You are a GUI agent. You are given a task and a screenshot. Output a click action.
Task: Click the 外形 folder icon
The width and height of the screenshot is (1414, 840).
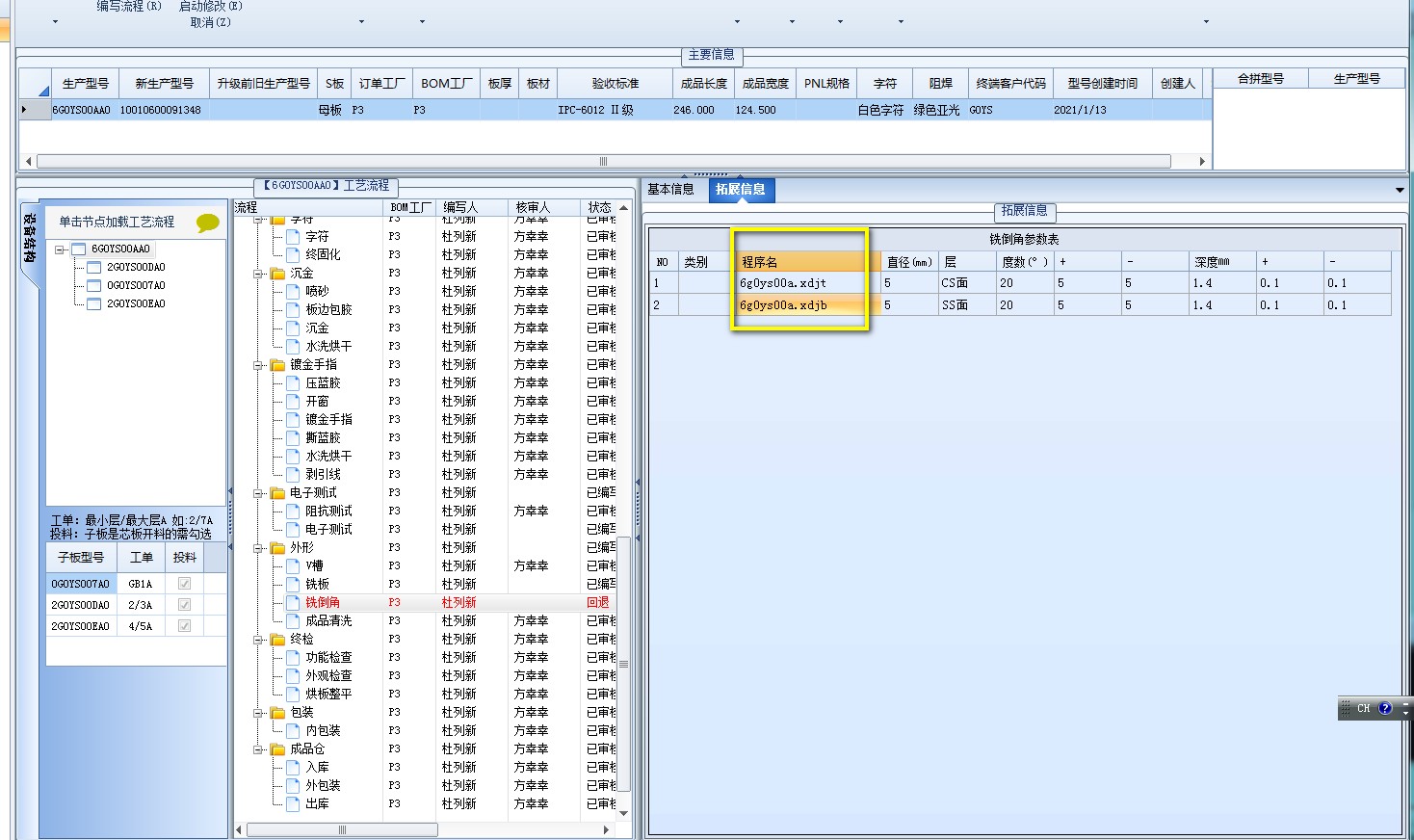[277, 548]
